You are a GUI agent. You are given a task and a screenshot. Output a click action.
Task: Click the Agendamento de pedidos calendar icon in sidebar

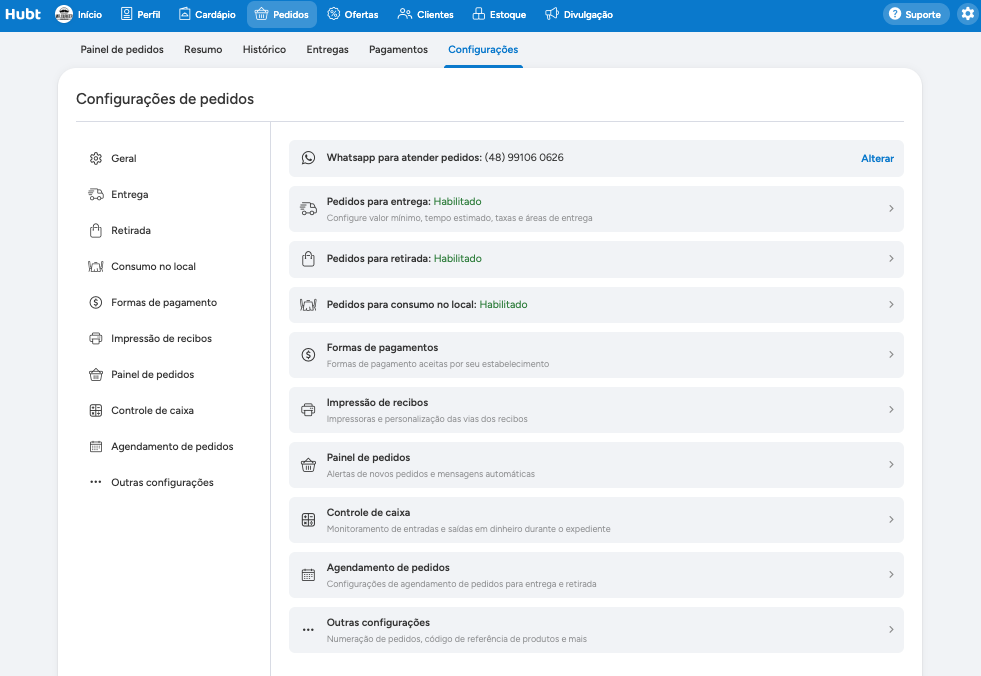[x=96, y=446]
